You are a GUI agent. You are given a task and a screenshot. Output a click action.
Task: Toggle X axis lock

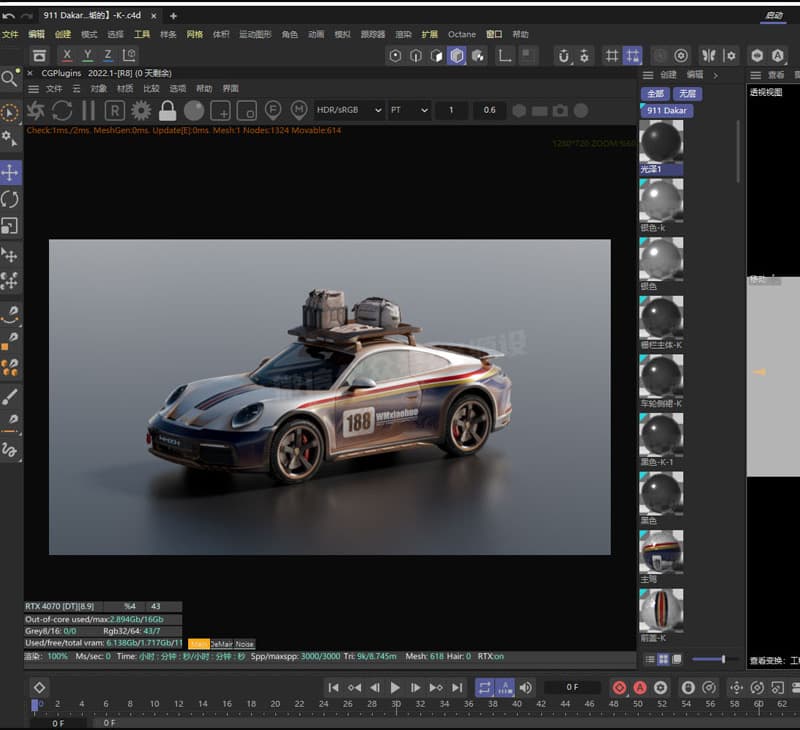[x=66, y=55]
